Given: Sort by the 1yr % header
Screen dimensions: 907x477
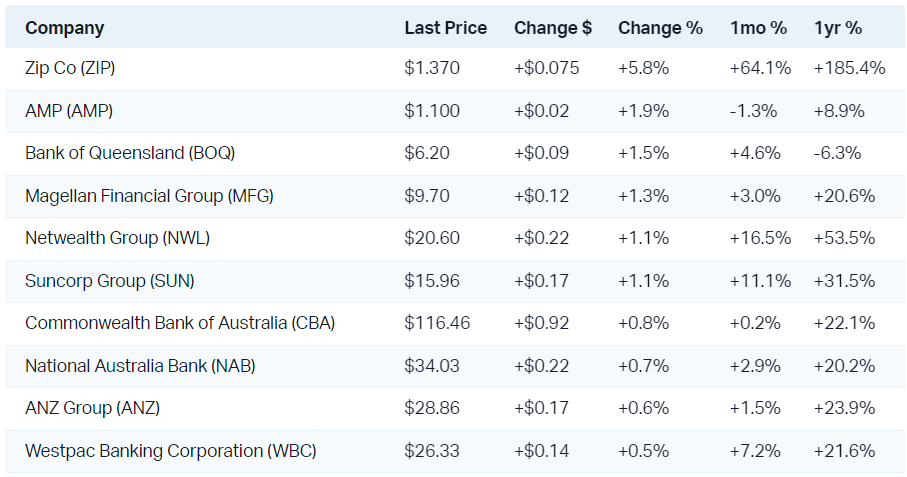Looking at the screenshot, I should click(838, 28).
